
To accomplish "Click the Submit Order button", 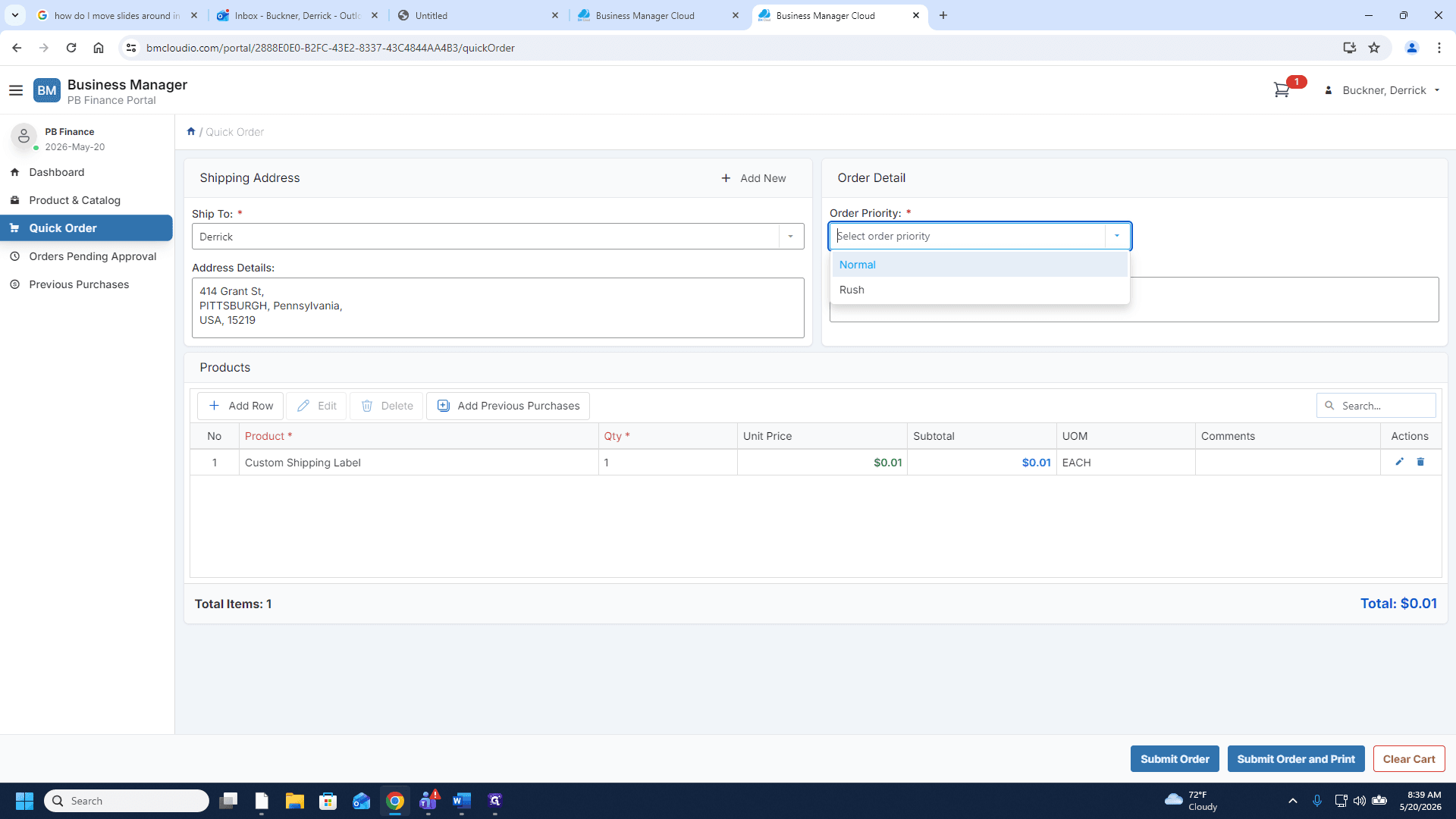I will tap(1175, 759).
